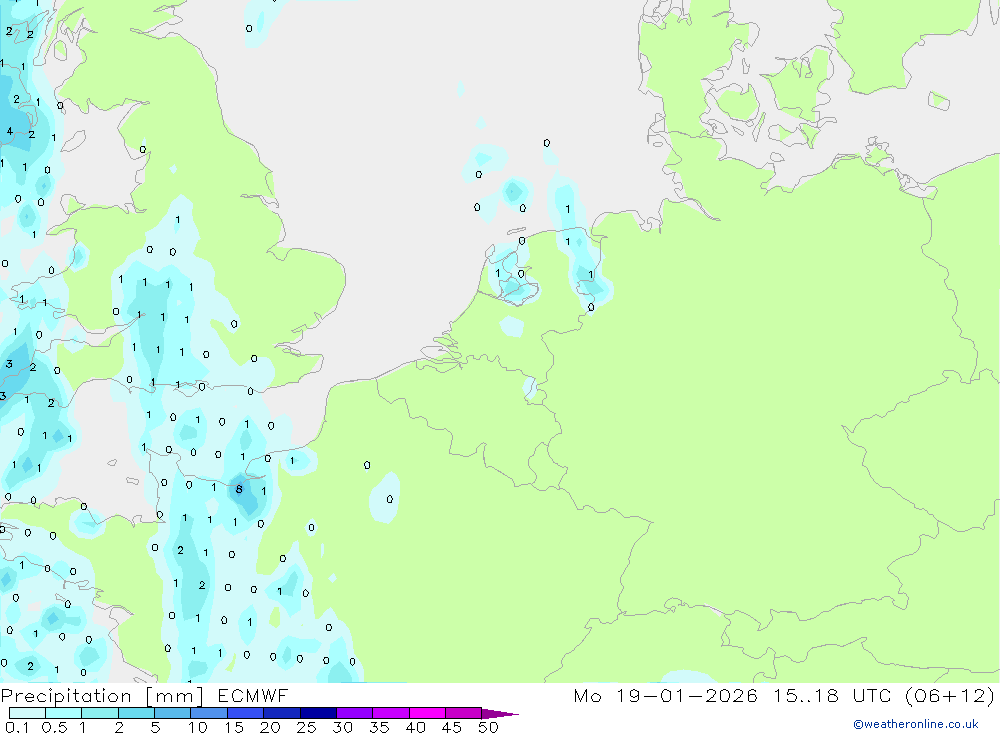1000x733 pixels.
Task: Click the '(06+12)' forecast run text
Action: point(950,696)
